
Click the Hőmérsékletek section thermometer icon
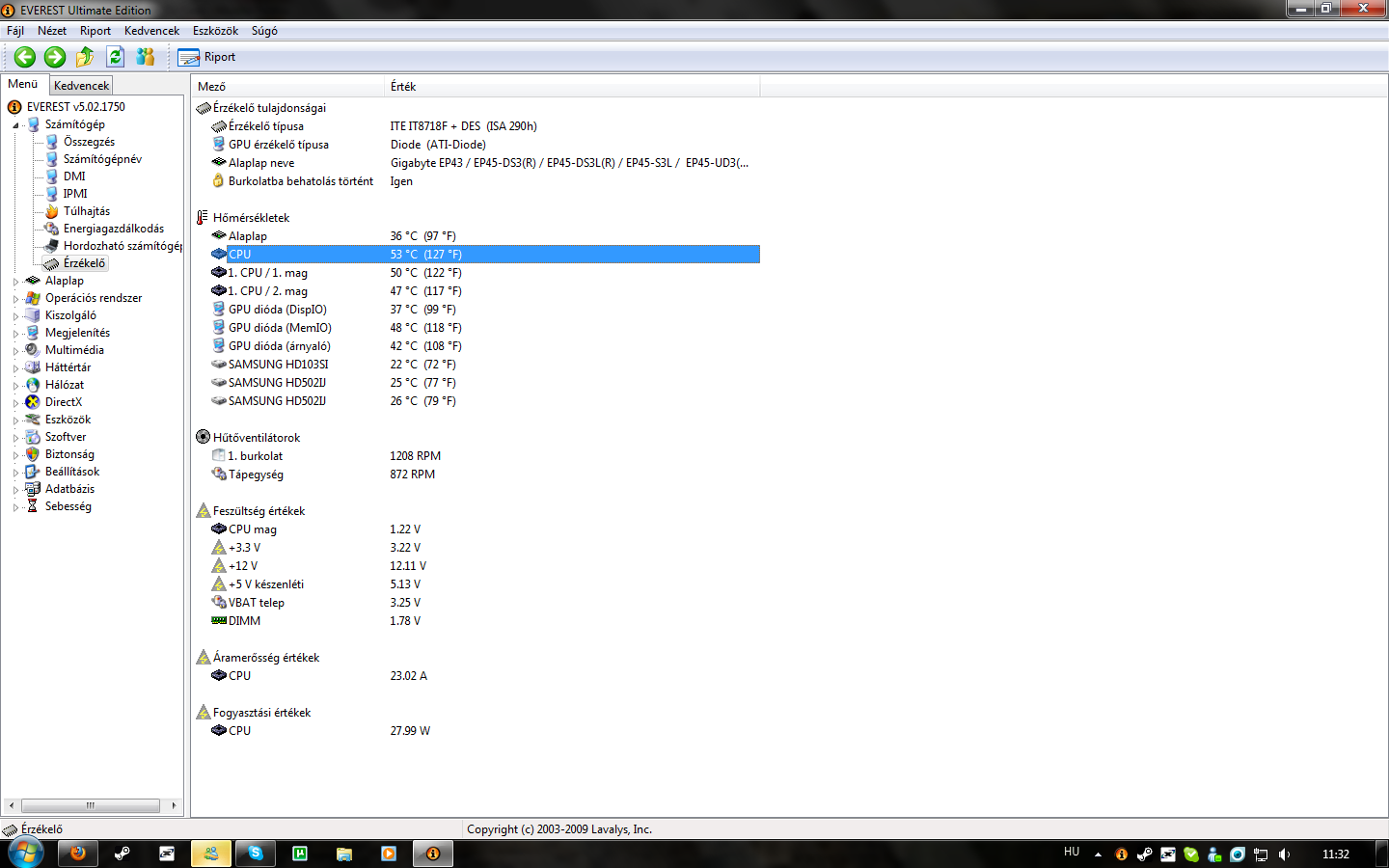[203, 218]
